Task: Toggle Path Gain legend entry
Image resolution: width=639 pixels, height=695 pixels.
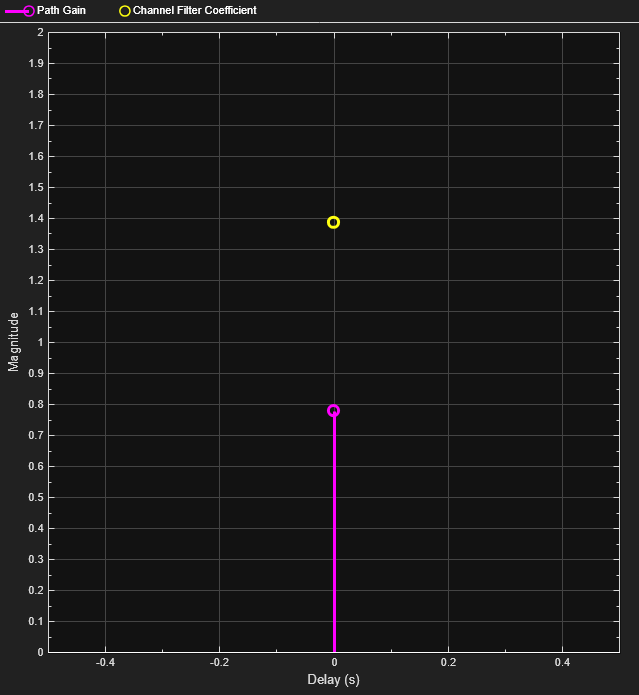Action: [46, 11]
